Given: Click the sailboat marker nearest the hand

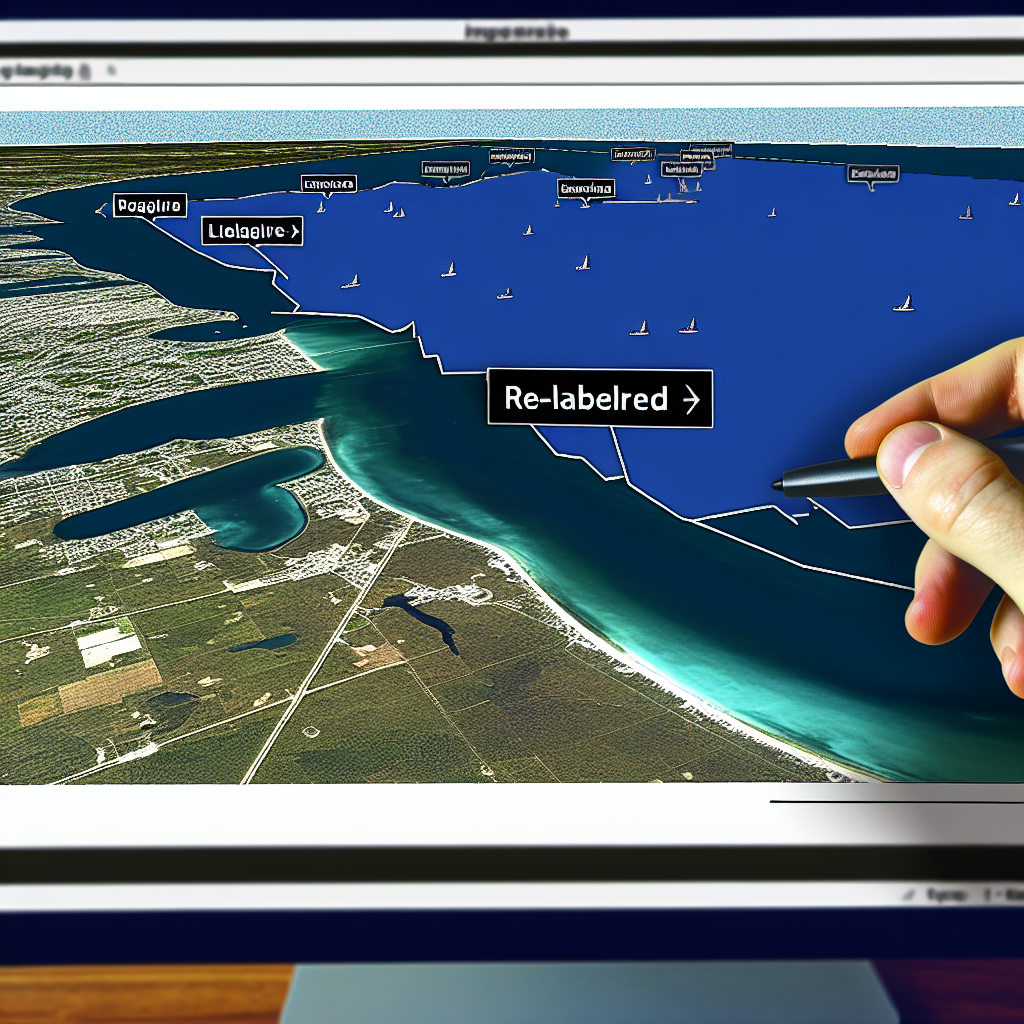Looking at the screenshot, I should pos(903,303).
